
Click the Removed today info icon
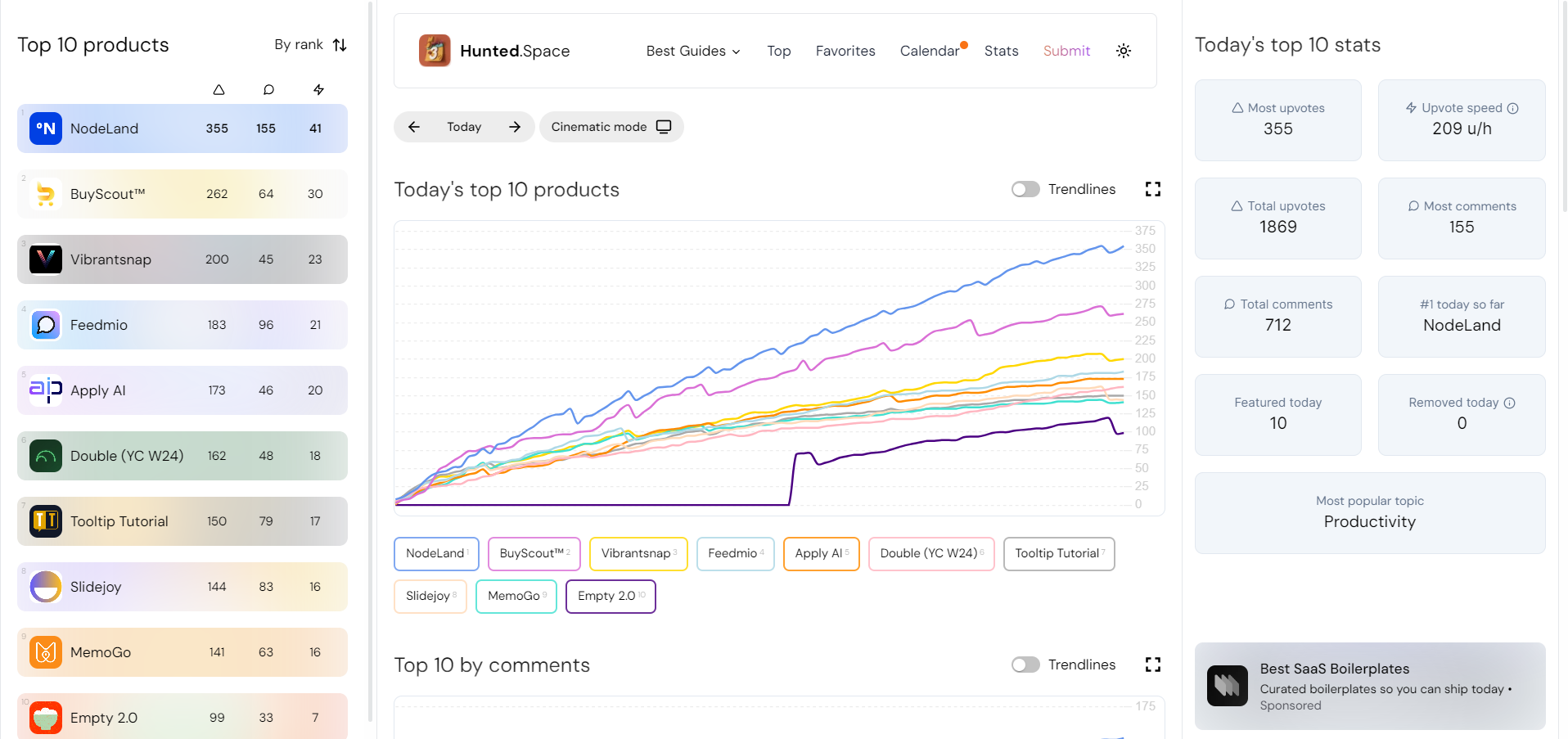pos(1510,403)
